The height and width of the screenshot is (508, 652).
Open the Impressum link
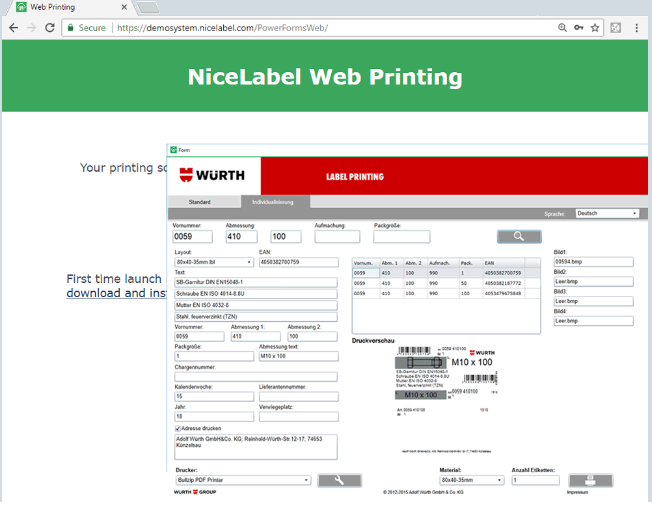pos(577,493)
